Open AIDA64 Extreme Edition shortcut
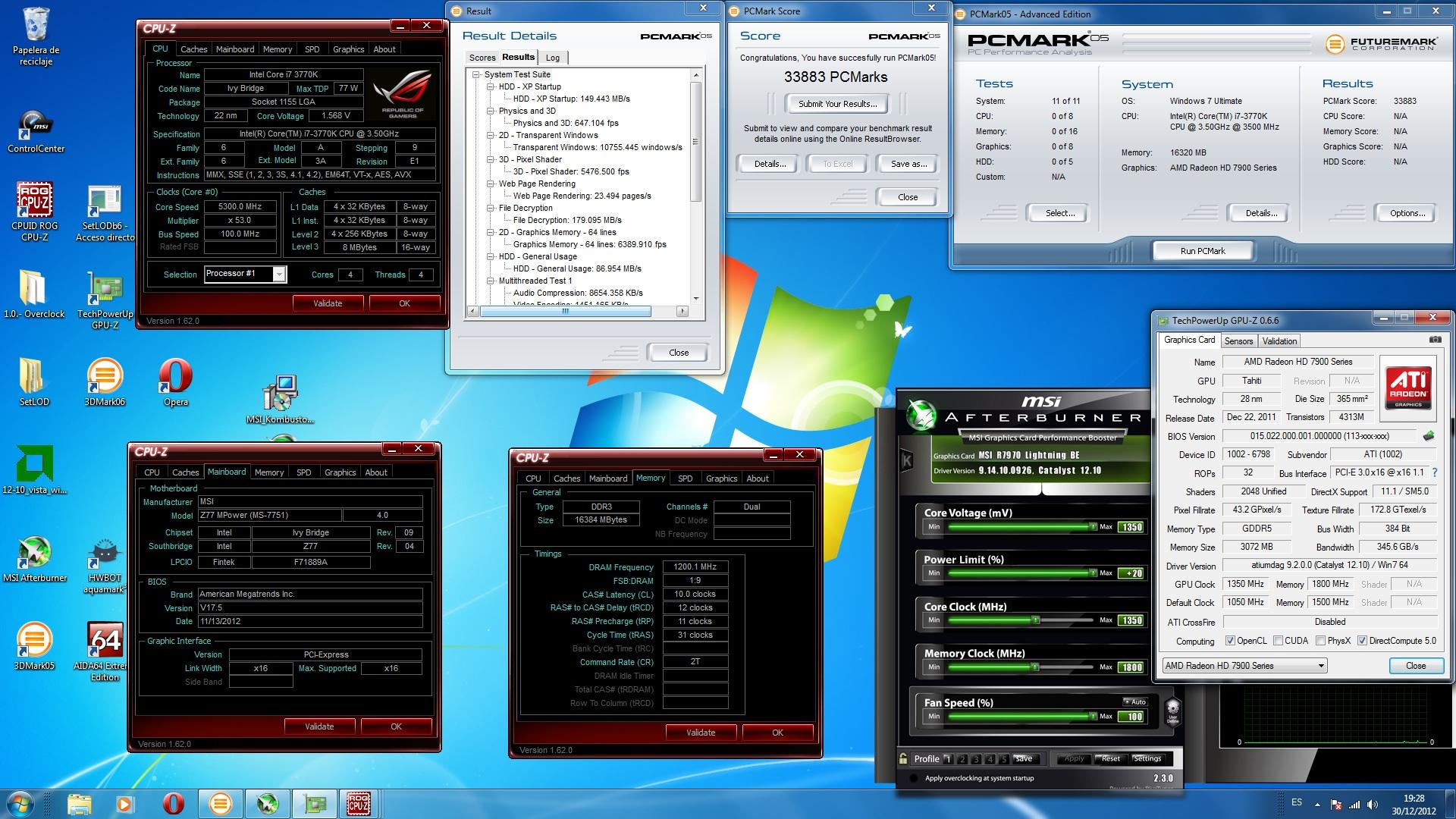Screen dimensions: 1456x819 pyautogui.click(x=105, y=652)
